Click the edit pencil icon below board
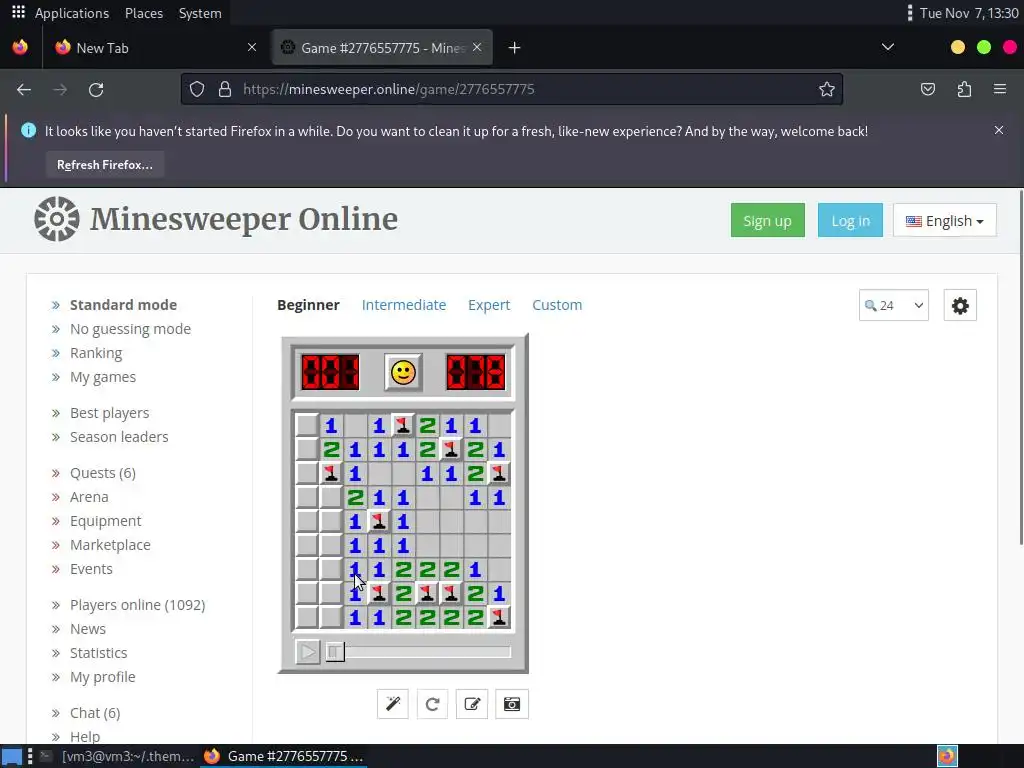 (472, 704)
